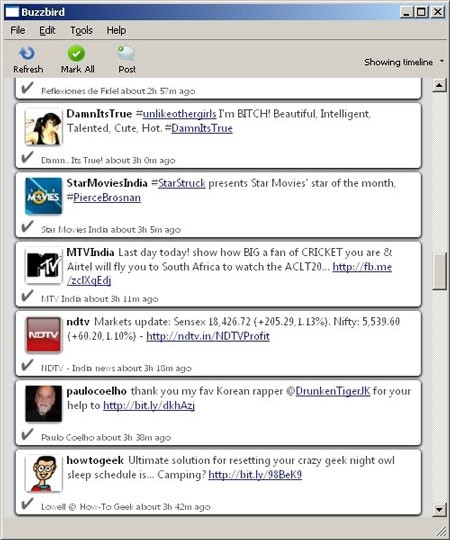Screen dimensions: 450x540
Task: Open the Showing timeline dropdown
Action: click(404, 62)
